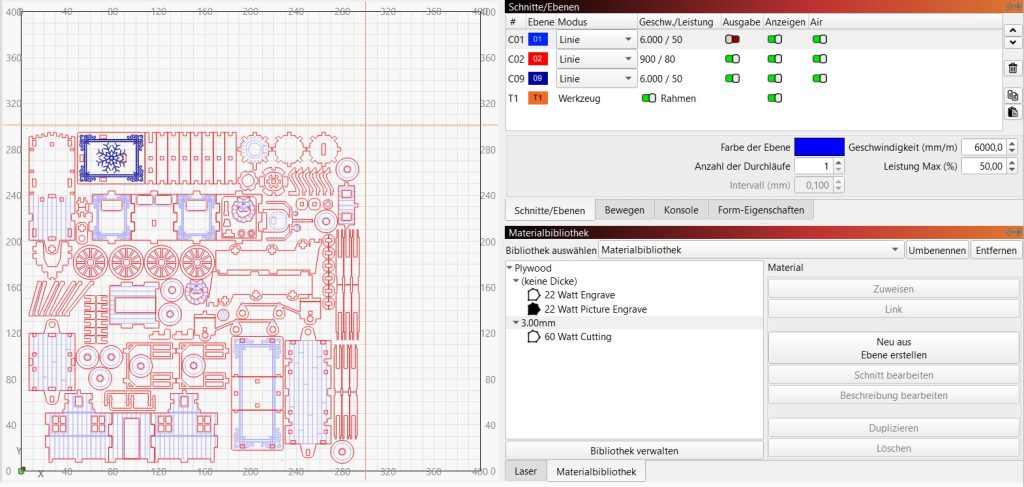The image size is (1024, 487).
Task: Move the selected layer down with arrow
Action: pyautogui.click(x=1012, y=45)
